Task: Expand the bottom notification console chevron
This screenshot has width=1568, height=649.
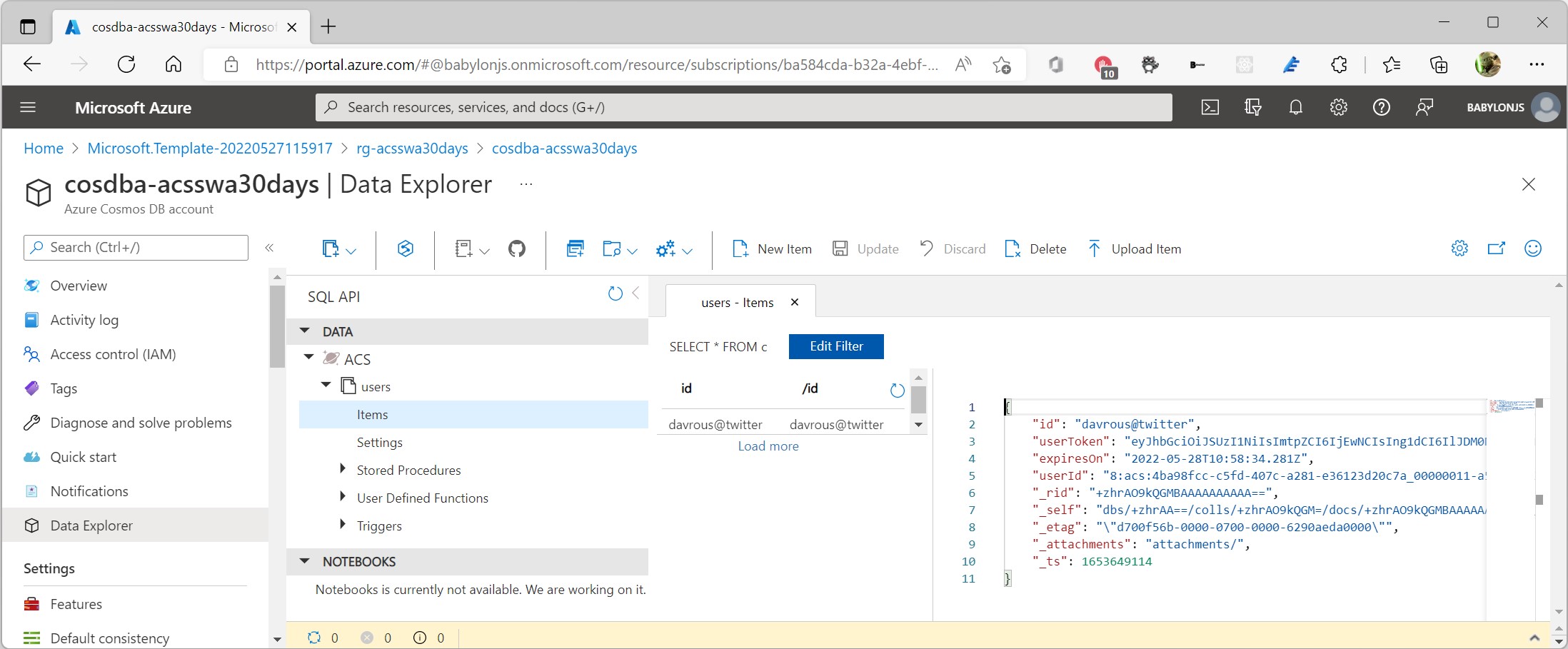Action: pos(1534,638)
